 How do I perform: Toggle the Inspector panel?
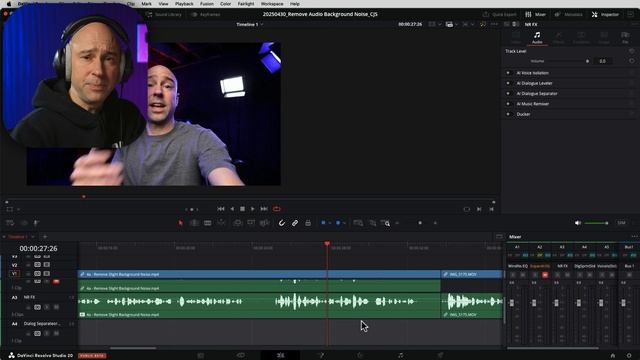(605, 14)
